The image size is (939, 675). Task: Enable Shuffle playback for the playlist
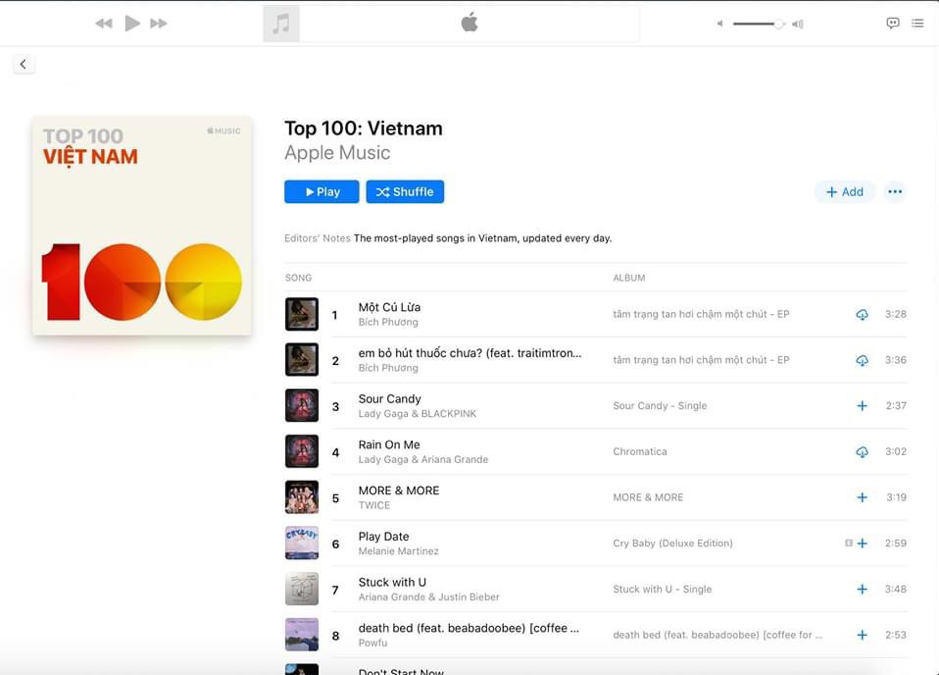404,191
